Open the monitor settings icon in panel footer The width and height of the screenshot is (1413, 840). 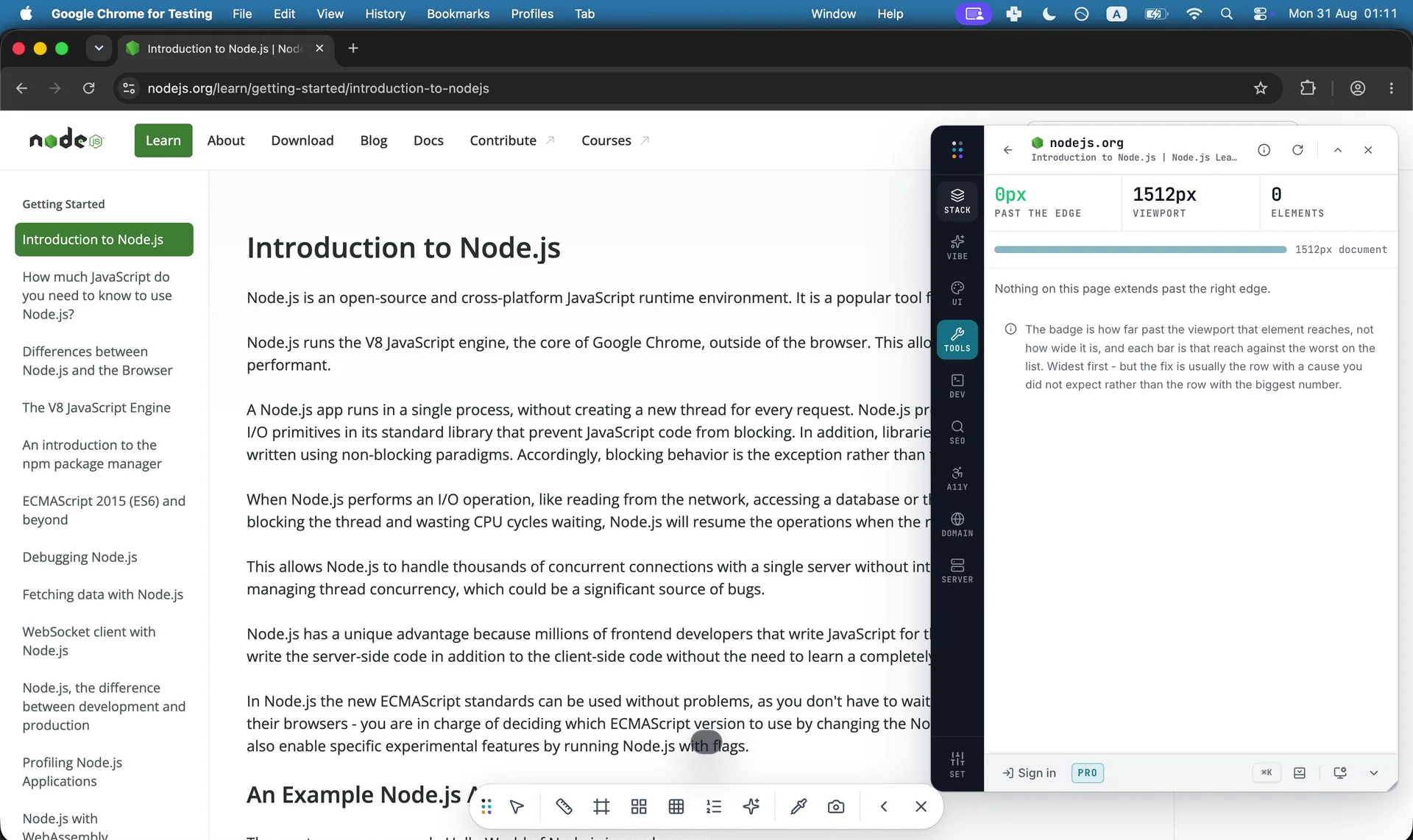point(1340,773)
